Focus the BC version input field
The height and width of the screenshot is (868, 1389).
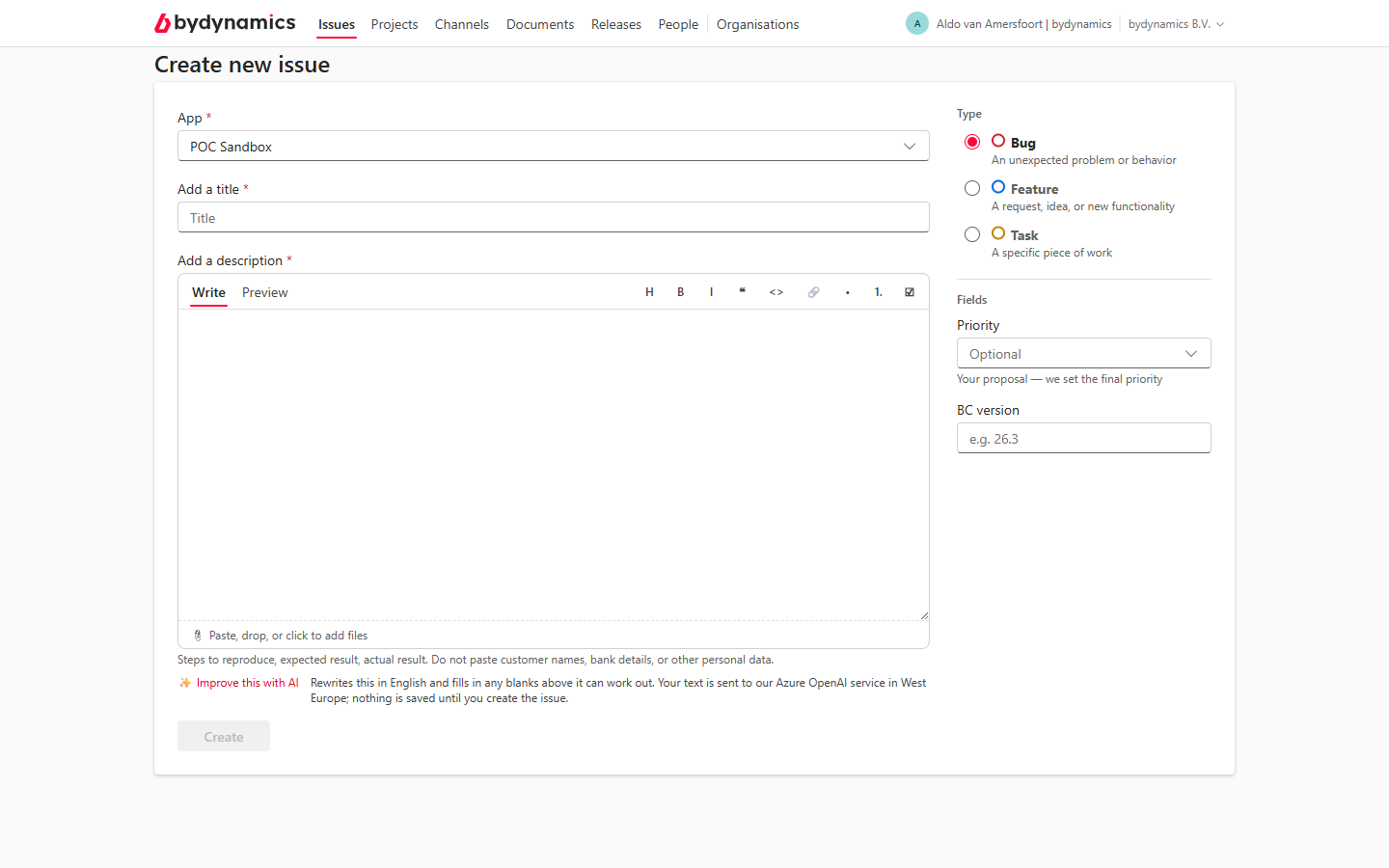click(x=1083, y=438)
